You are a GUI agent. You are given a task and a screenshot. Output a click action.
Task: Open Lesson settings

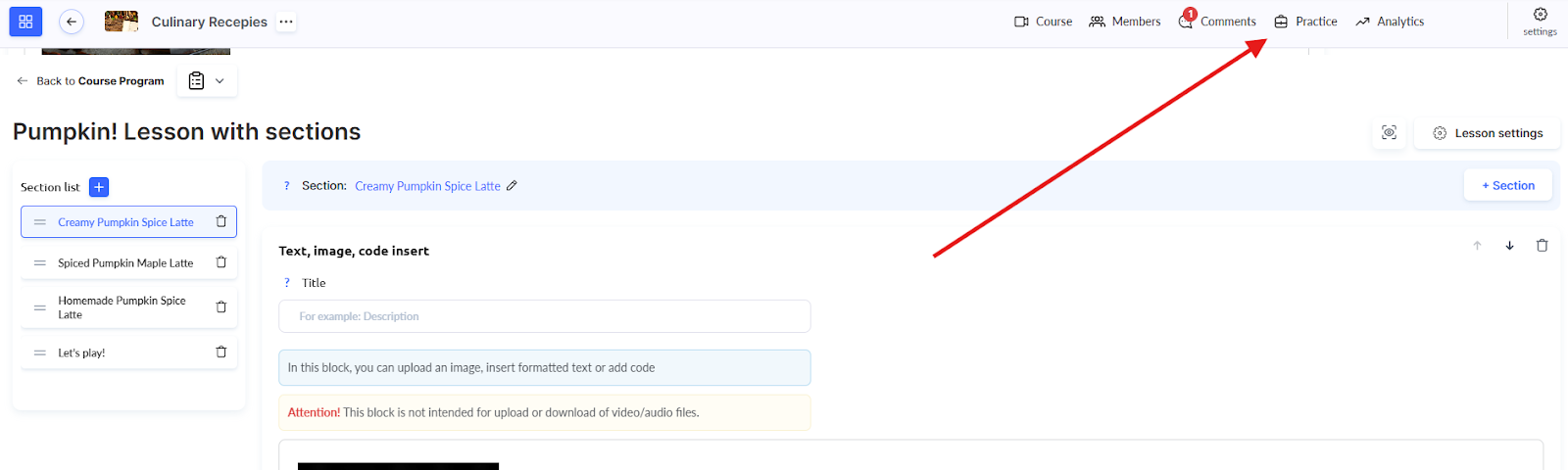pyautogui.click(x=1488, y=133)
